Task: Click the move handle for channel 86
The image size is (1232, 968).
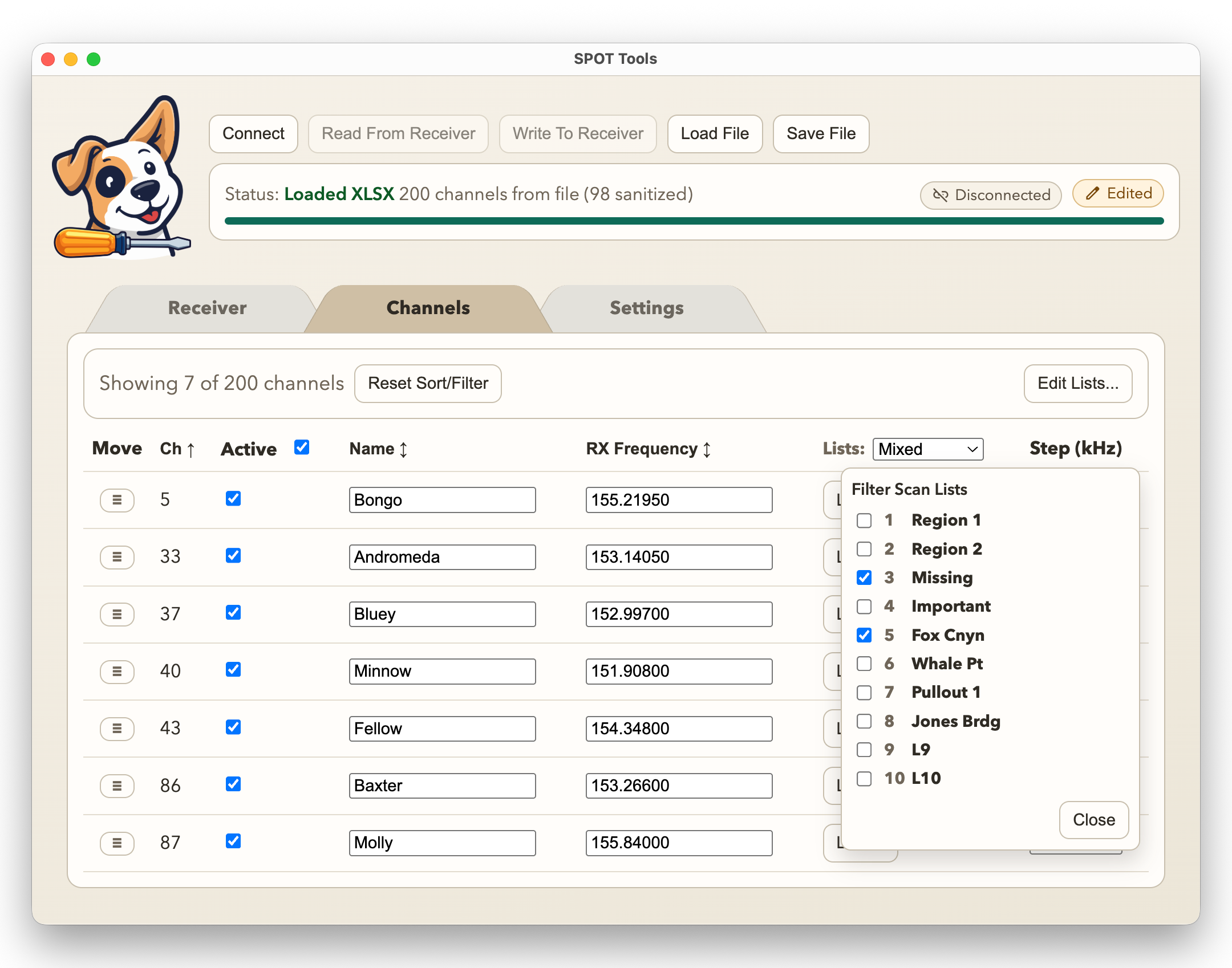Action: pyautogui.click(x=117, y=786)
